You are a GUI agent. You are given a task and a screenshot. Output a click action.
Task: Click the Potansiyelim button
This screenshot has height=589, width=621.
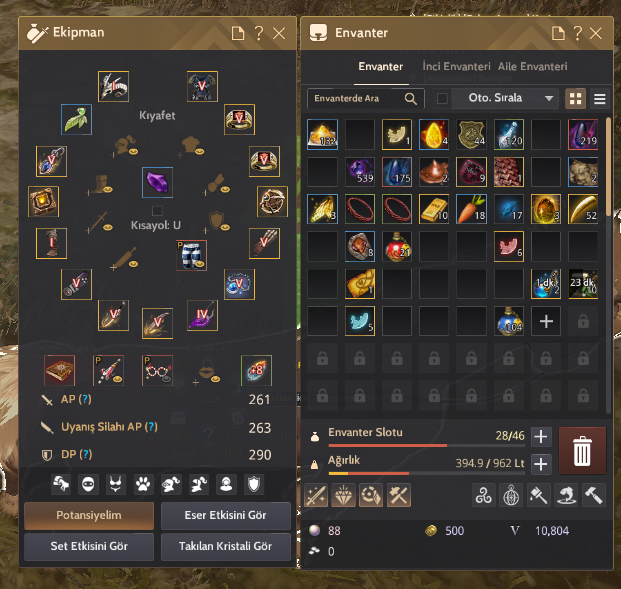click(x=89, y=515)
